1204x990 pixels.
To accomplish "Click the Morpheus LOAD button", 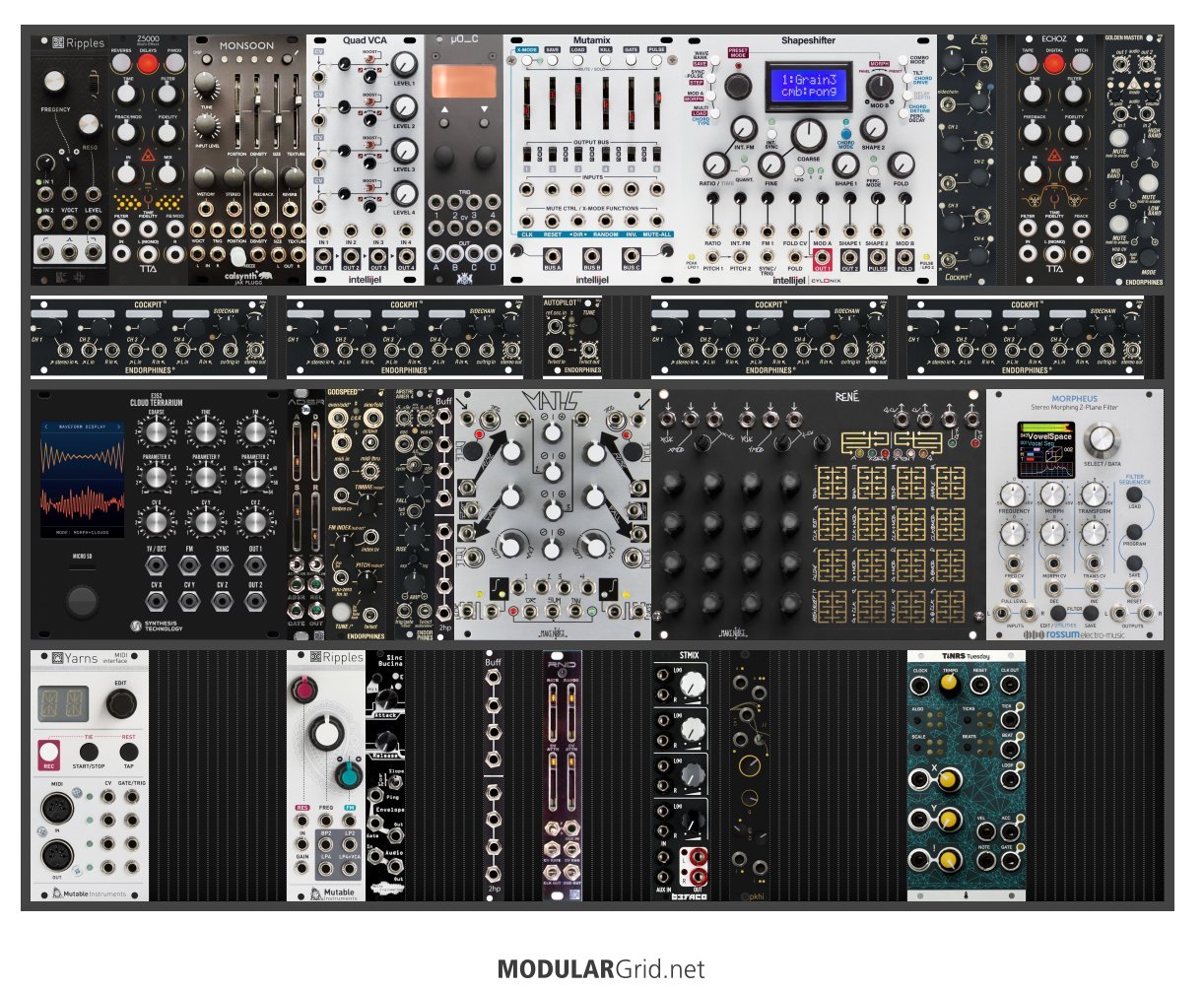I will pos(1134,495).
